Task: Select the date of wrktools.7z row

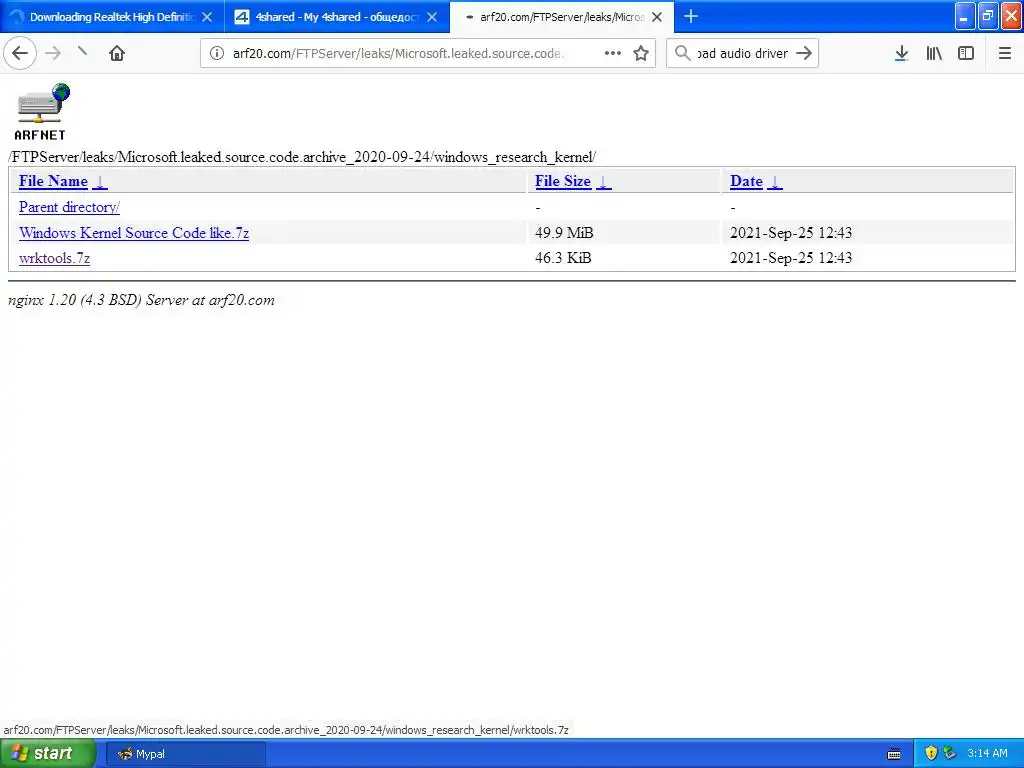Action: (790, 258)
